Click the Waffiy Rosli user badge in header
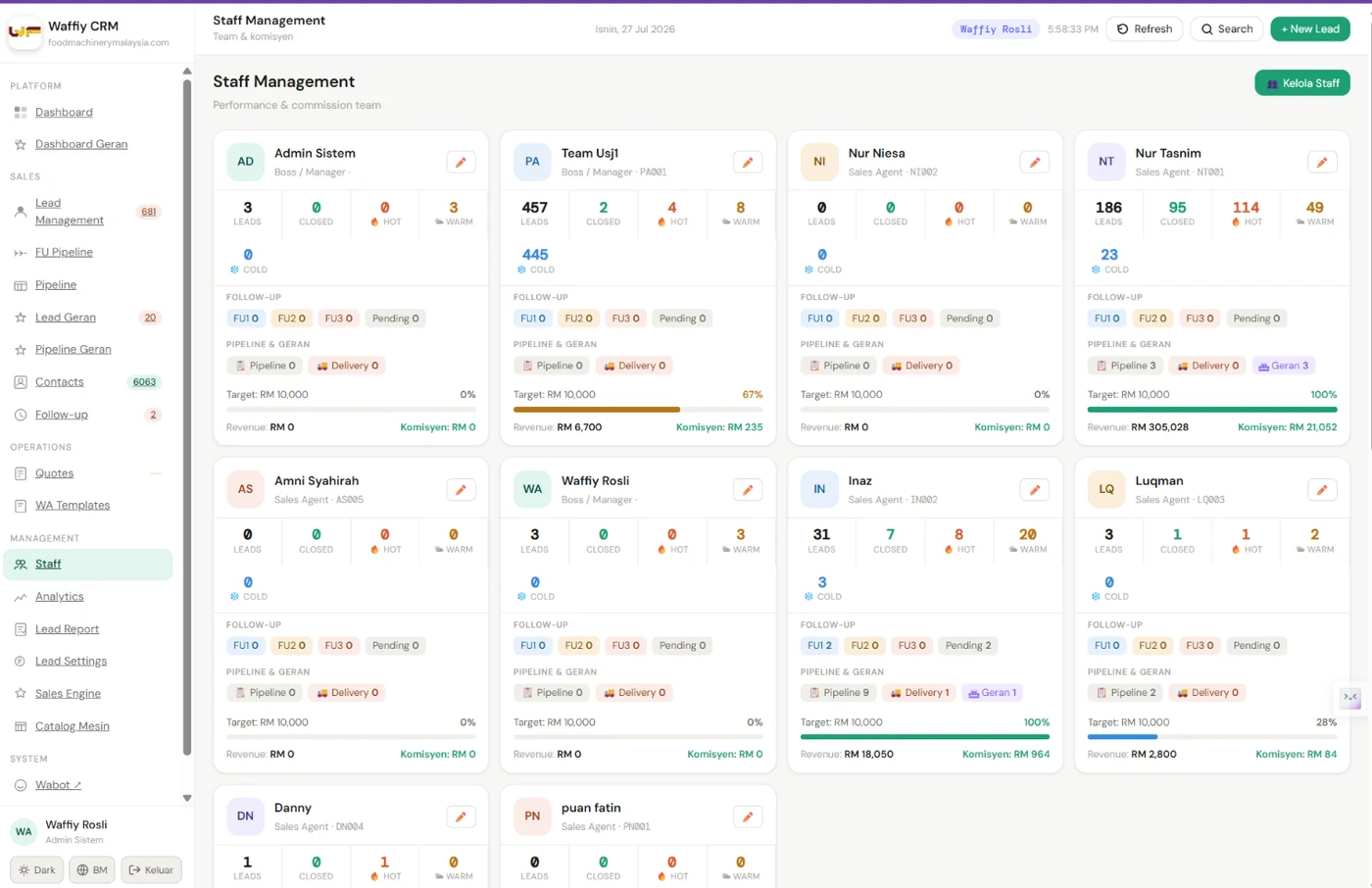The width and height of the screenshot is (1372, 888). 996,29
